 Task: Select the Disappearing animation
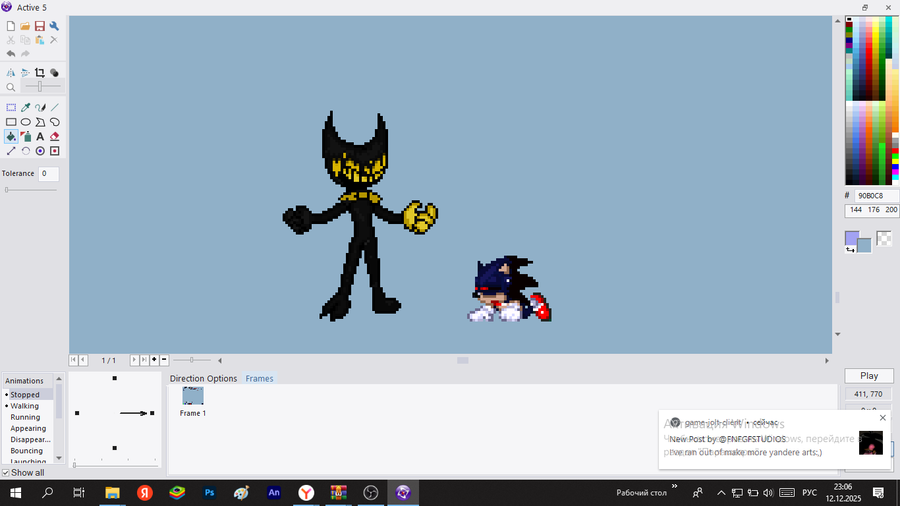point(30,439)
